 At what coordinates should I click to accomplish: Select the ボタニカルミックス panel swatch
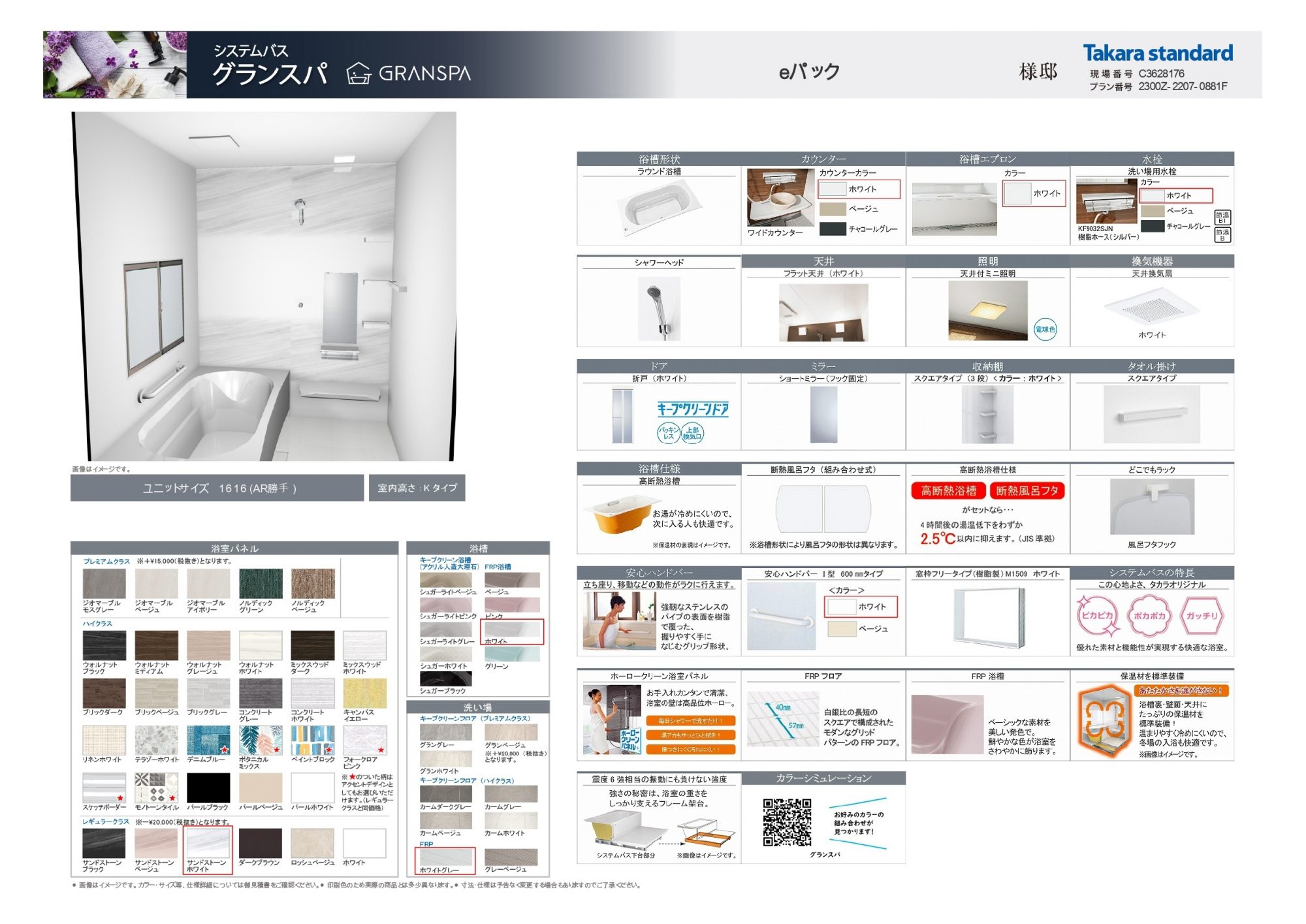[261, 741]
